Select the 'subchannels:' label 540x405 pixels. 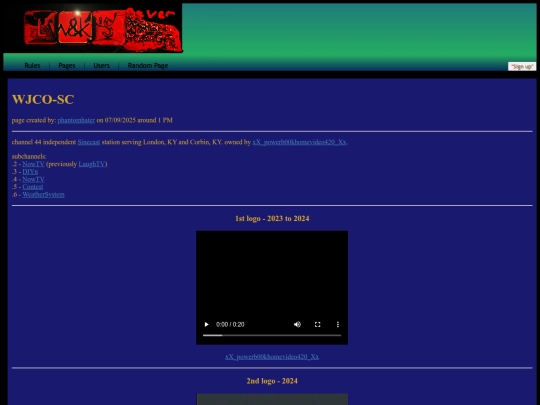(x=29, y=156)
